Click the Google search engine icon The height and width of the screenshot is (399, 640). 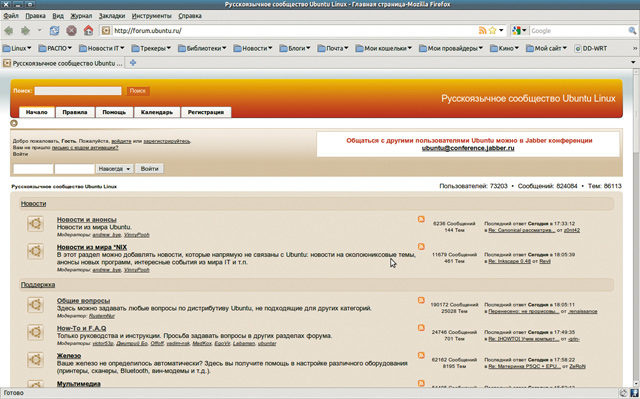[x=516, y=31]
